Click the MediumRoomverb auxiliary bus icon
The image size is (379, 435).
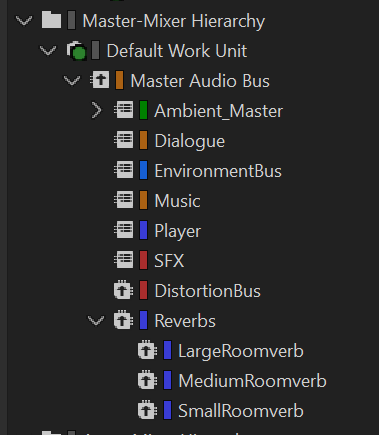pos(148,380)
